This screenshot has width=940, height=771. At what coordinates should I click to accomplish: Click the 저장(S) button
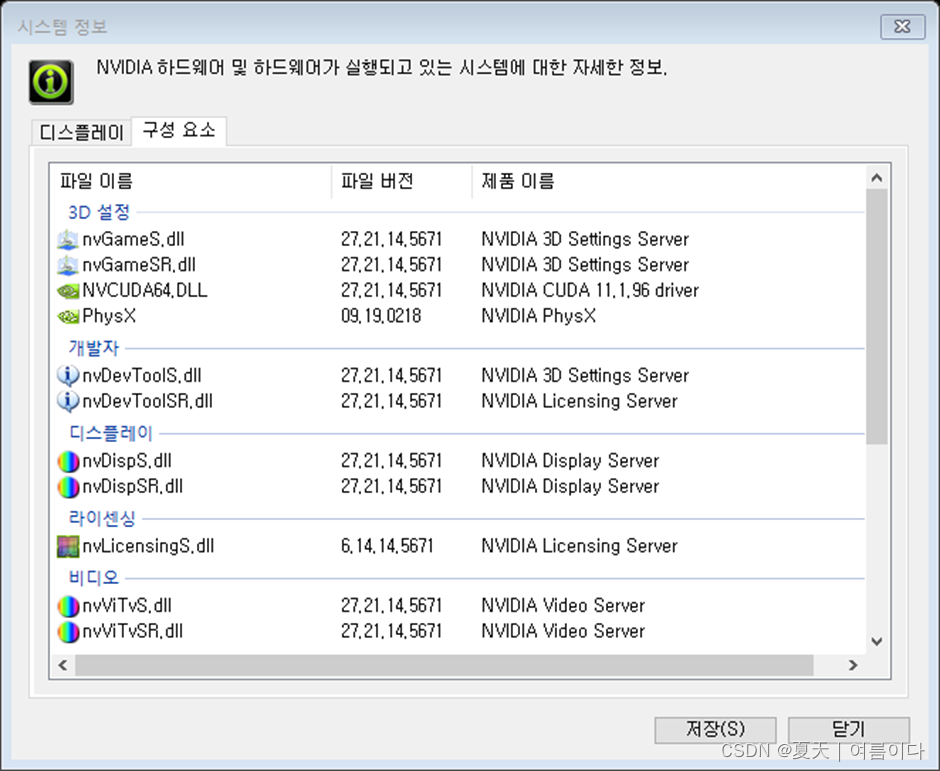tap(715, 729)
